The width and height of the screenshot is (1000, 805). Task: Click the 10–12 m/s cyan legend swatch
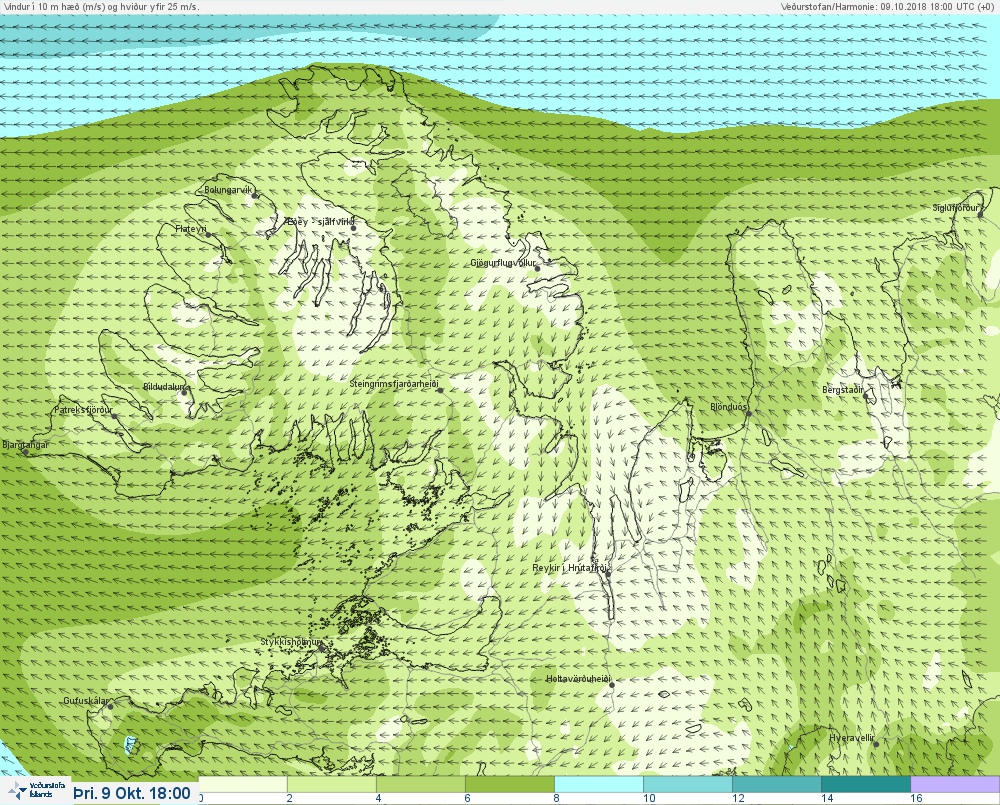pos(688,784)
